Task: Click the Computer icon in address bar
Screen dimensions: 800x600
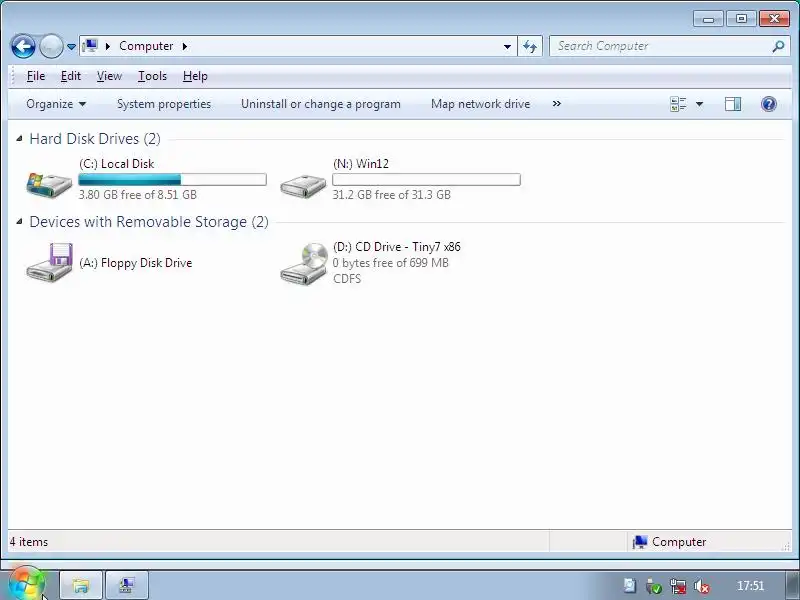Action: tap(90, 46)
